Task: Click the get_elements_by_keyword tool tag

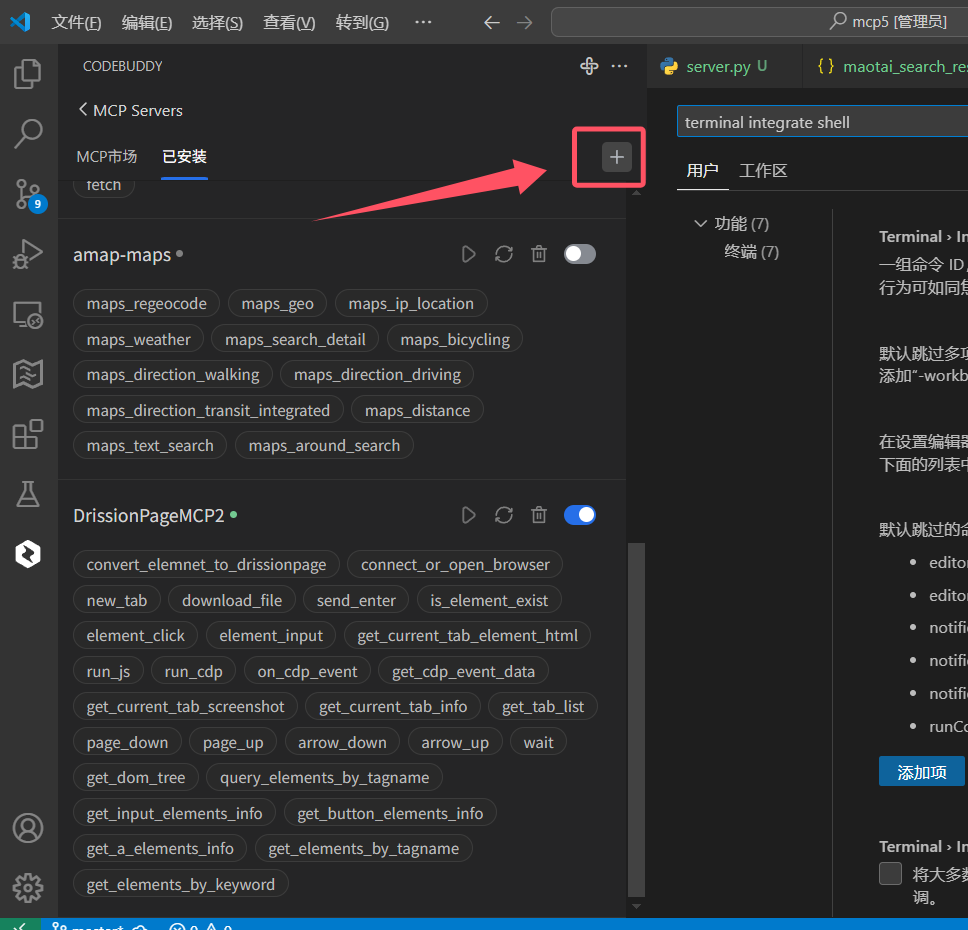Action: 181,884
